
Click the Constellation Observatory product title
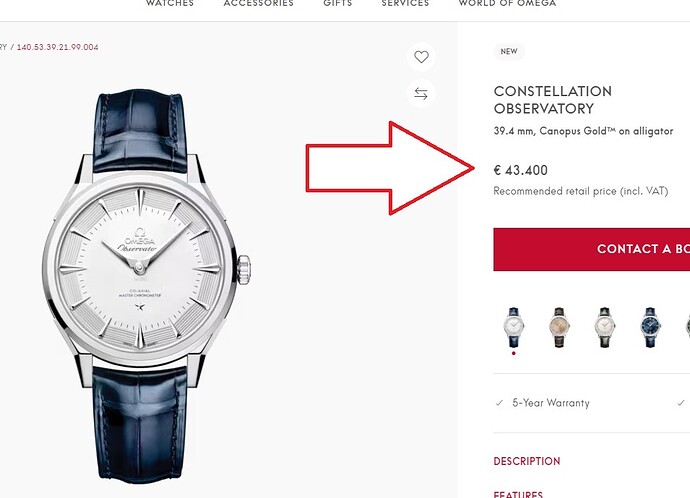click(x=552, y=100)
